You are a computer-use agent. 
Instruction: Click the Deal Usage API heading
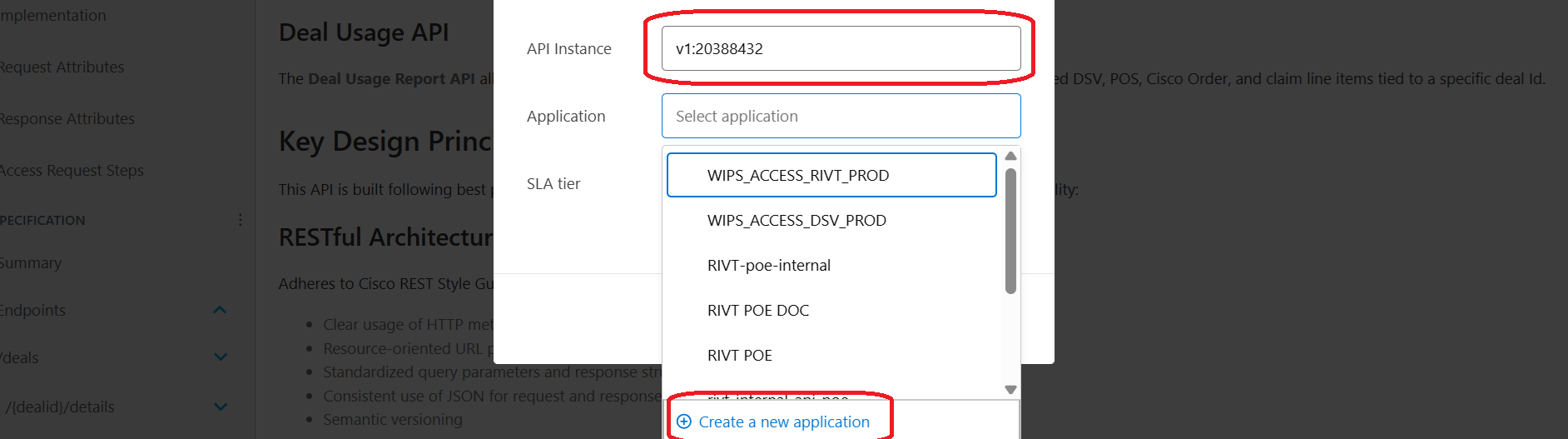click(364, 32)
